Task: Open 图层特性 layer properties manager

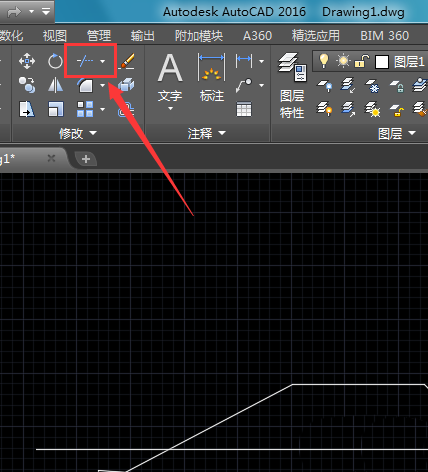Action: coord(292,86)
